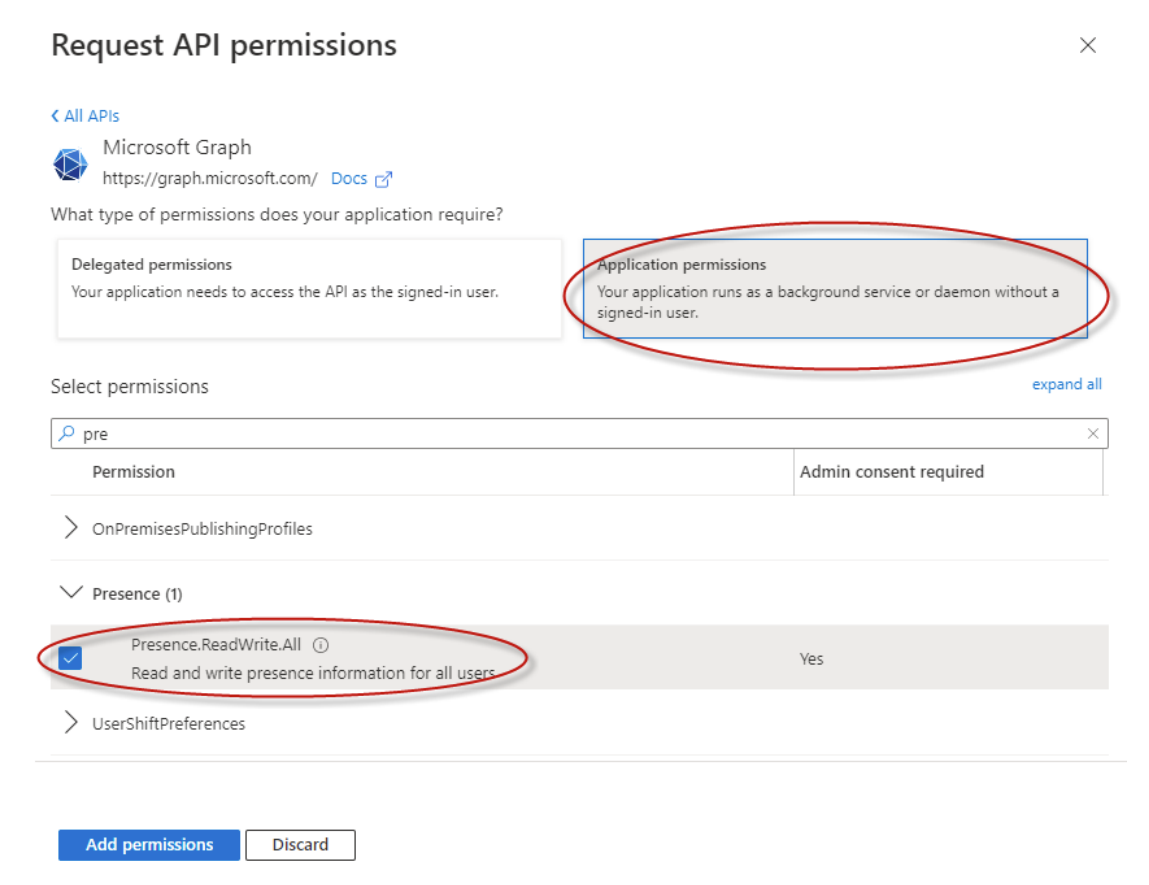Image resolution: width=1149 pixels, height=885 pixels.
Task: Click the Microsoft Graph title text
Action: pos(177,147)
